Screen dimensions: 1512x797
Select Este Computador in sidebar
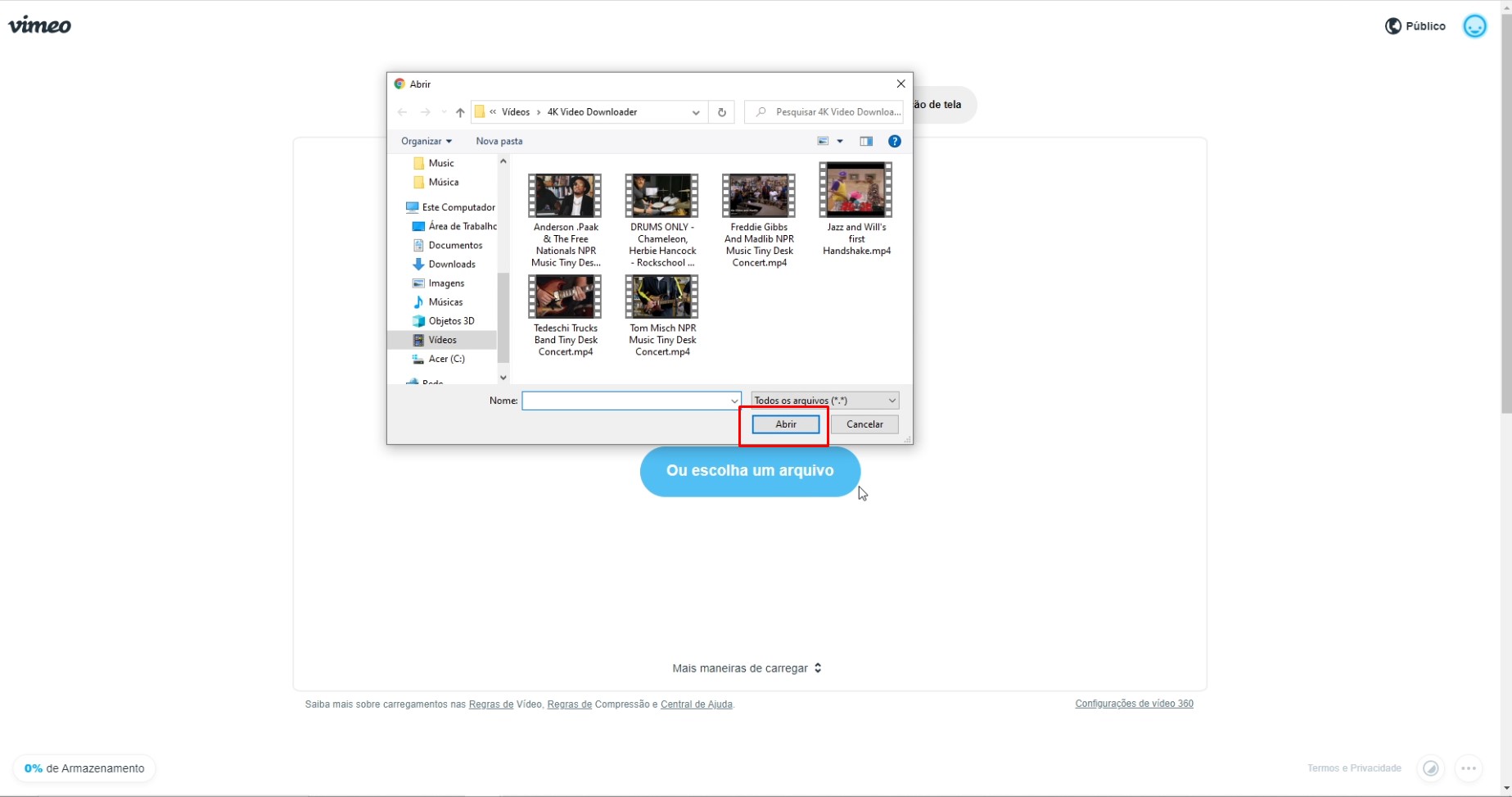(x=450, y=207)
